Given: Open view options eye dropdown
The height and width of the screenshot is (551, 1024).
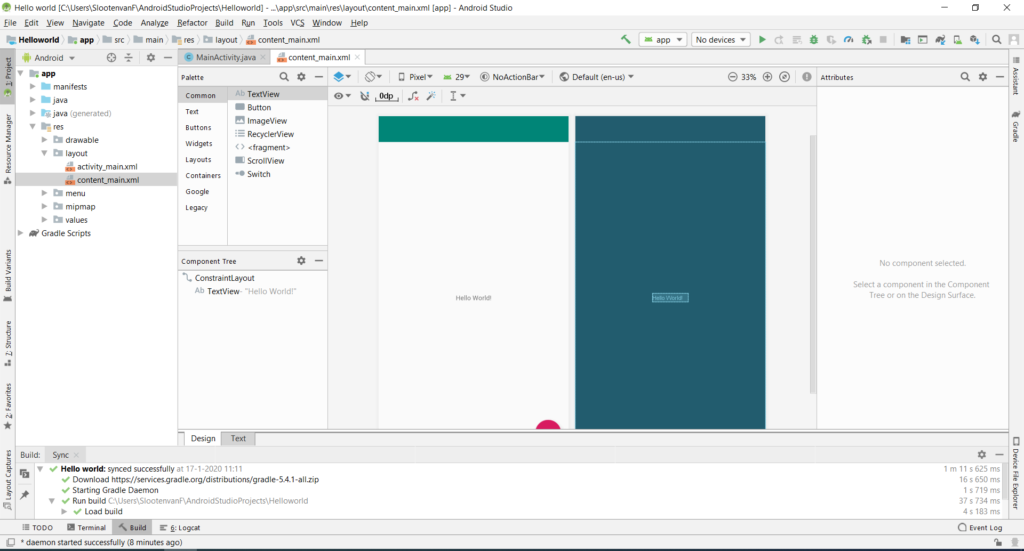Looking at the screenshot, I should coord(342,96).
